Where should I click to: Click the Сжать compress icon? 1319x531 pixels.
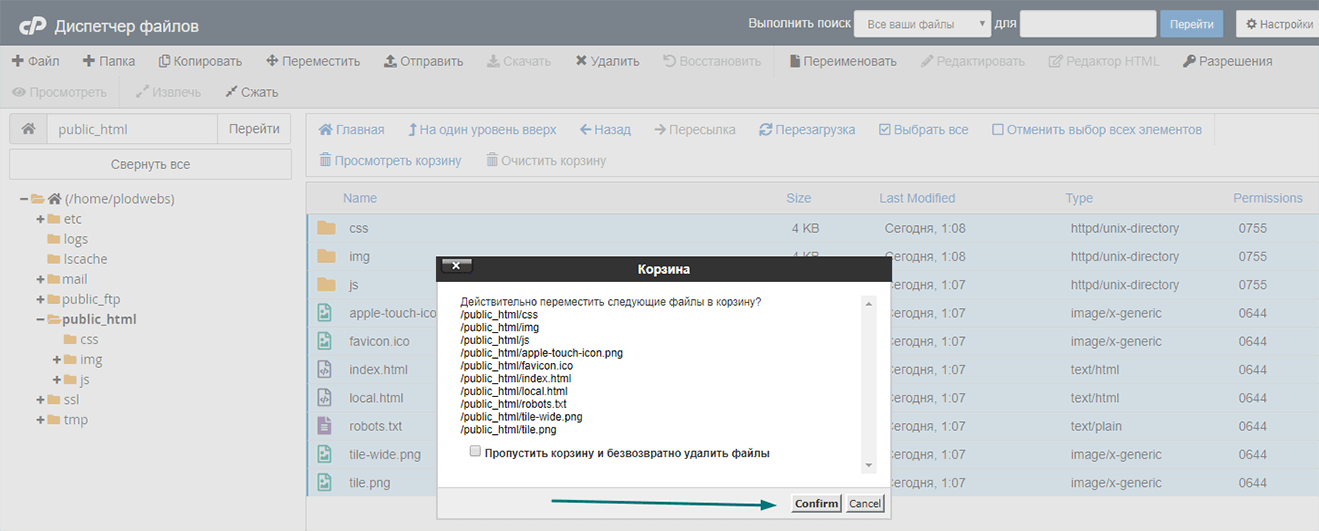(231, 92)
